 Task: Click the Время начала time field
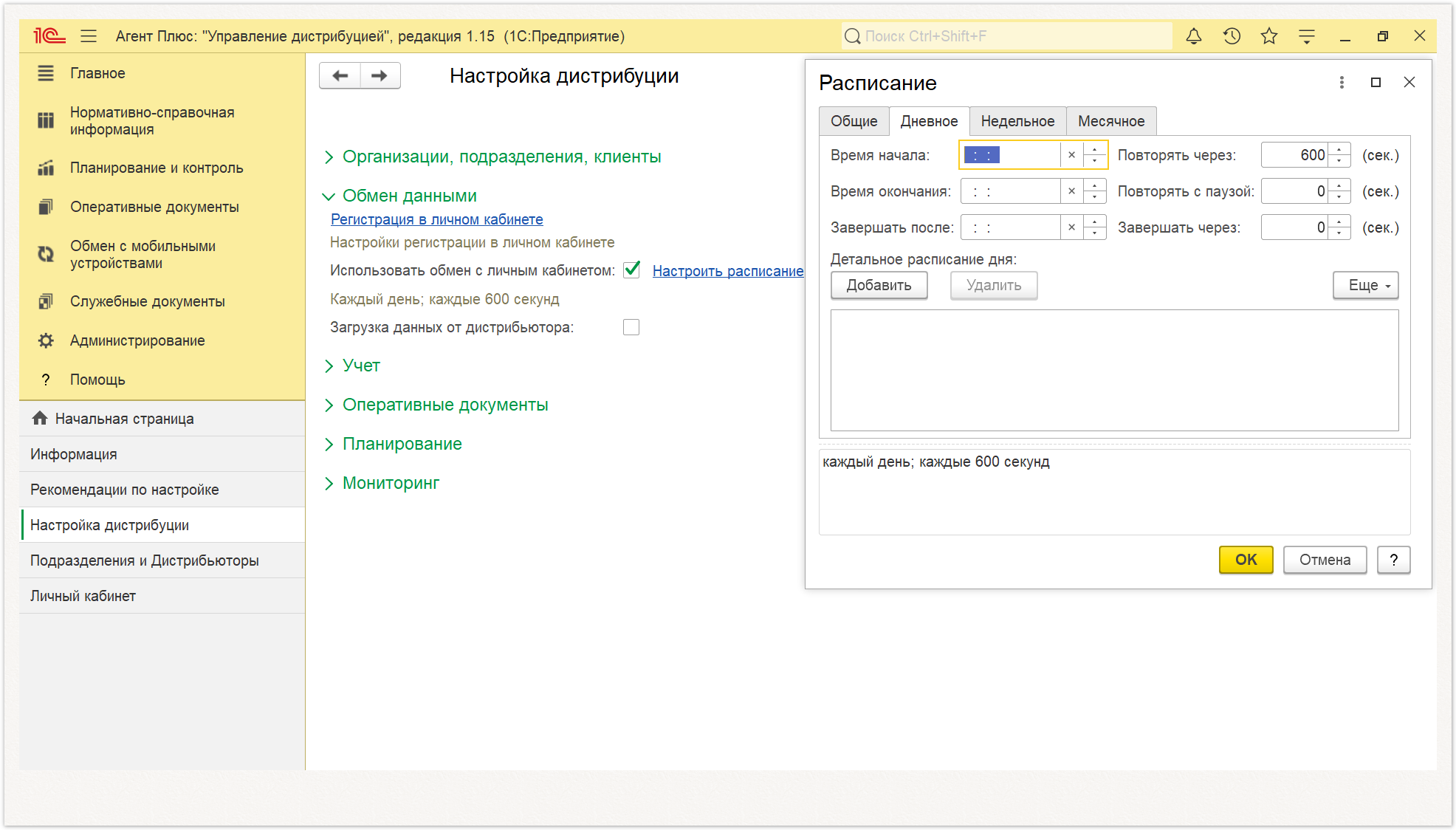(x=1010, y=155)
